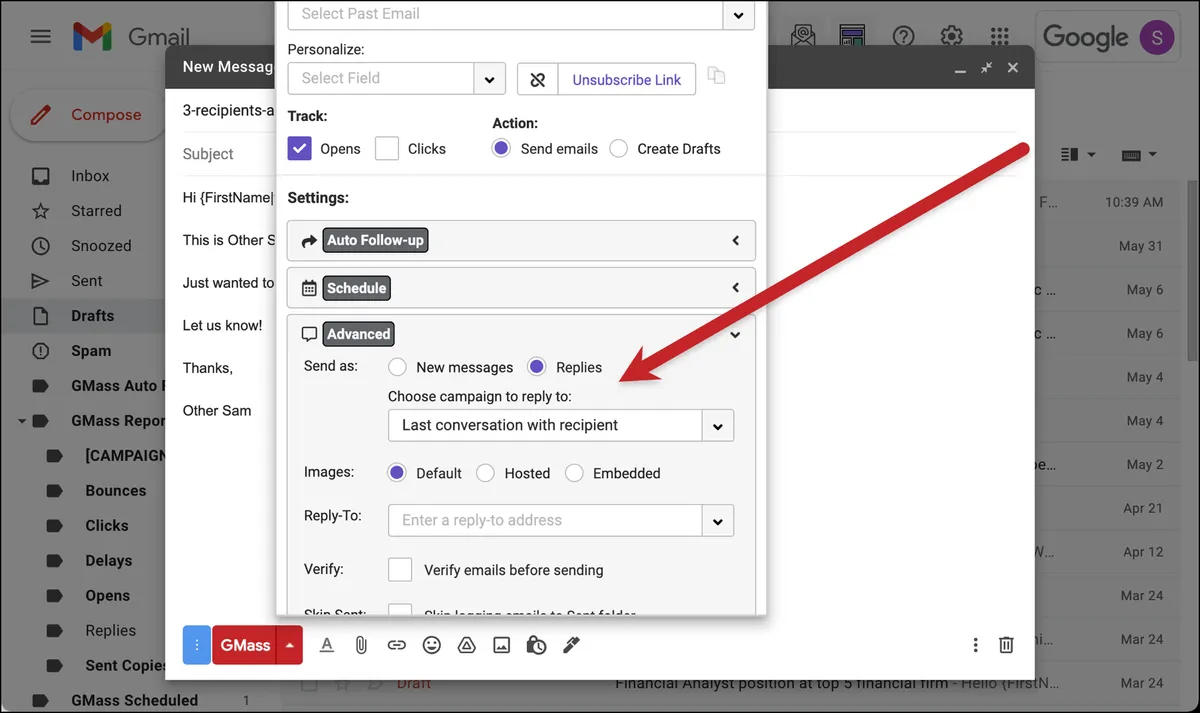Open the Clicks label in the sidebar
The image size is (1200, 713).
pyautogui.click(x=107, y=526)
